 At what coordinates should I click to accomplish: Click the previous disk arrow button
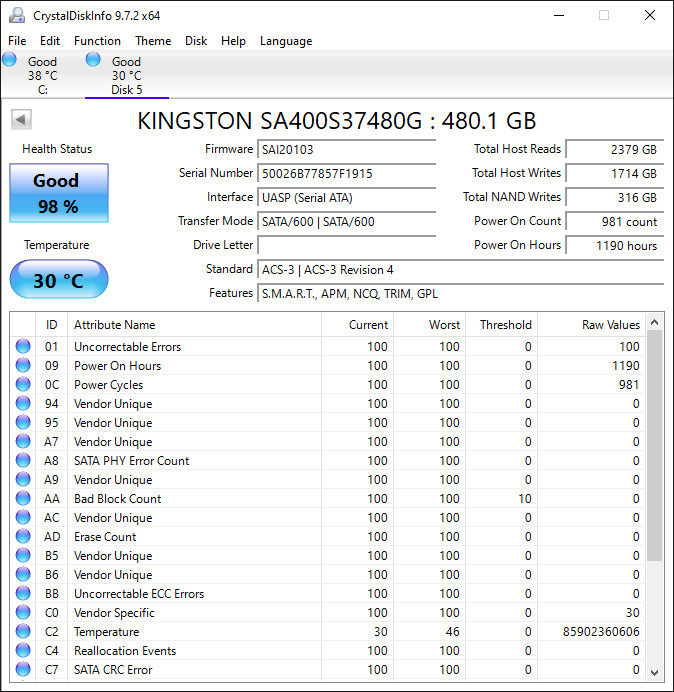21,120
